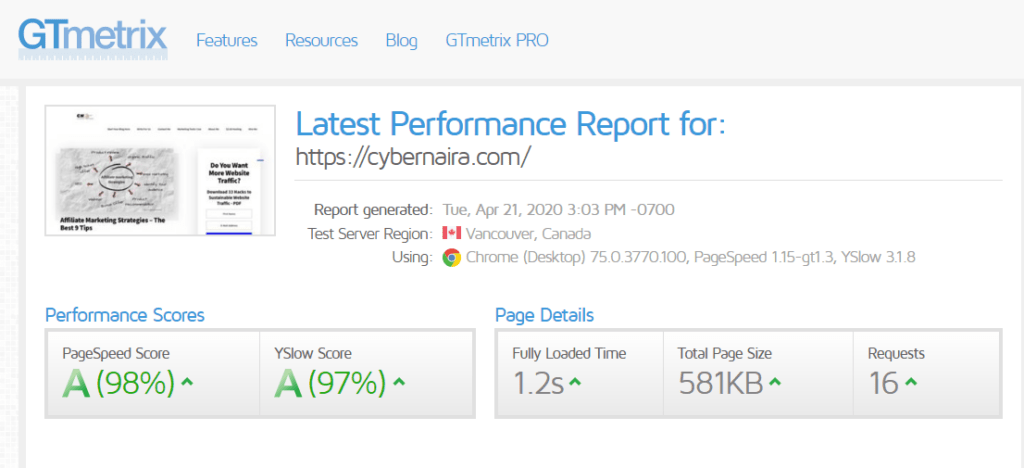This screenshot has width=1024, height=468.
Task: Open the GTmetrix PRO link
Action: tap(497, 41)
